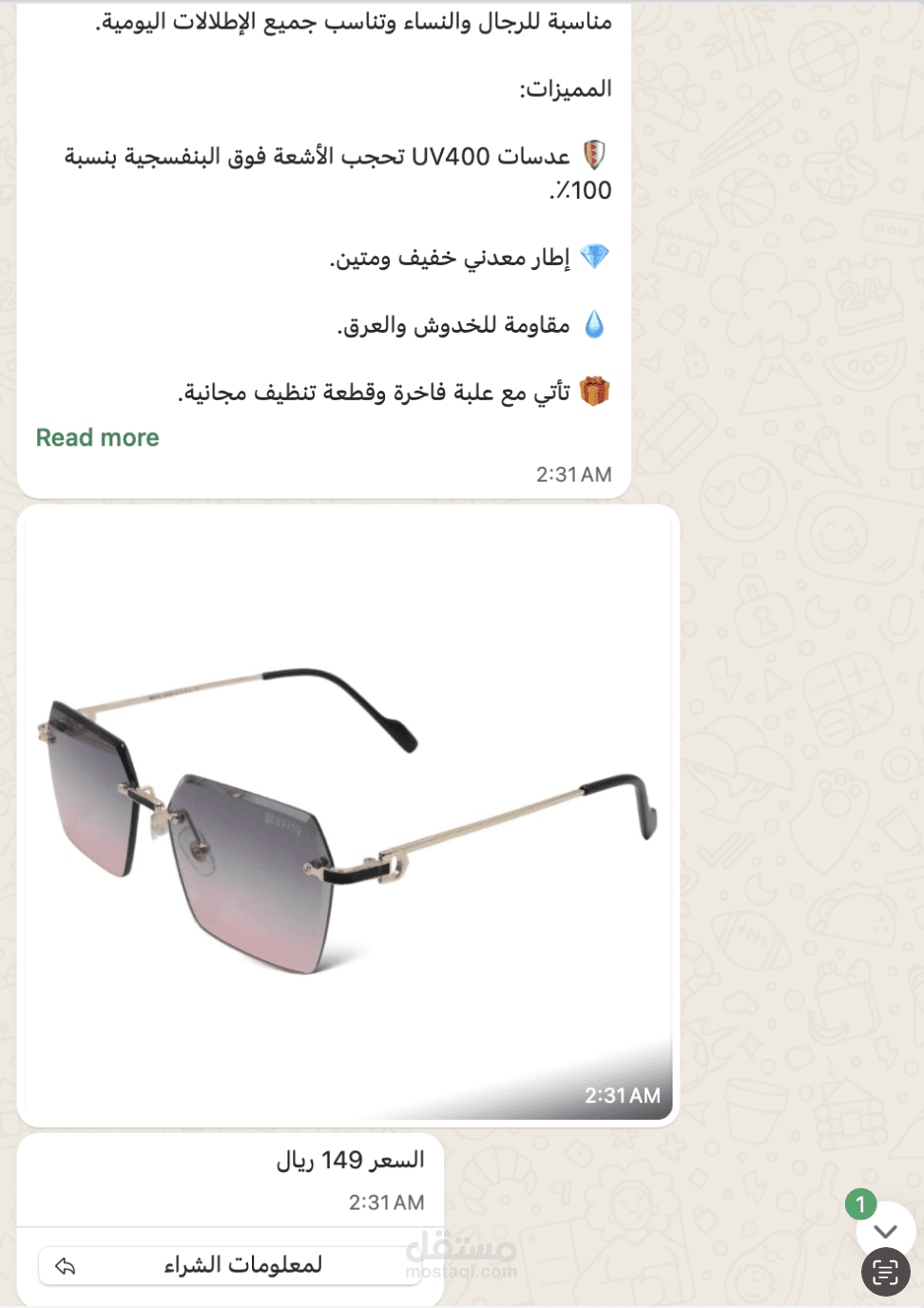Click the إطار معدني خفيف ومتين text line
Image resolution: width=924 pixels, height=1308 pixels.
(x=450, y=258)
